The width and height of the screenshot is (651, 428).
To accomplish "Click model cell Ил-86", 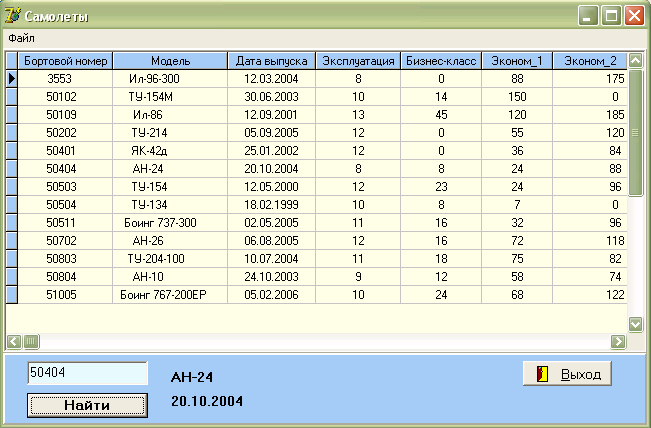I will click(x=170, y=115).
